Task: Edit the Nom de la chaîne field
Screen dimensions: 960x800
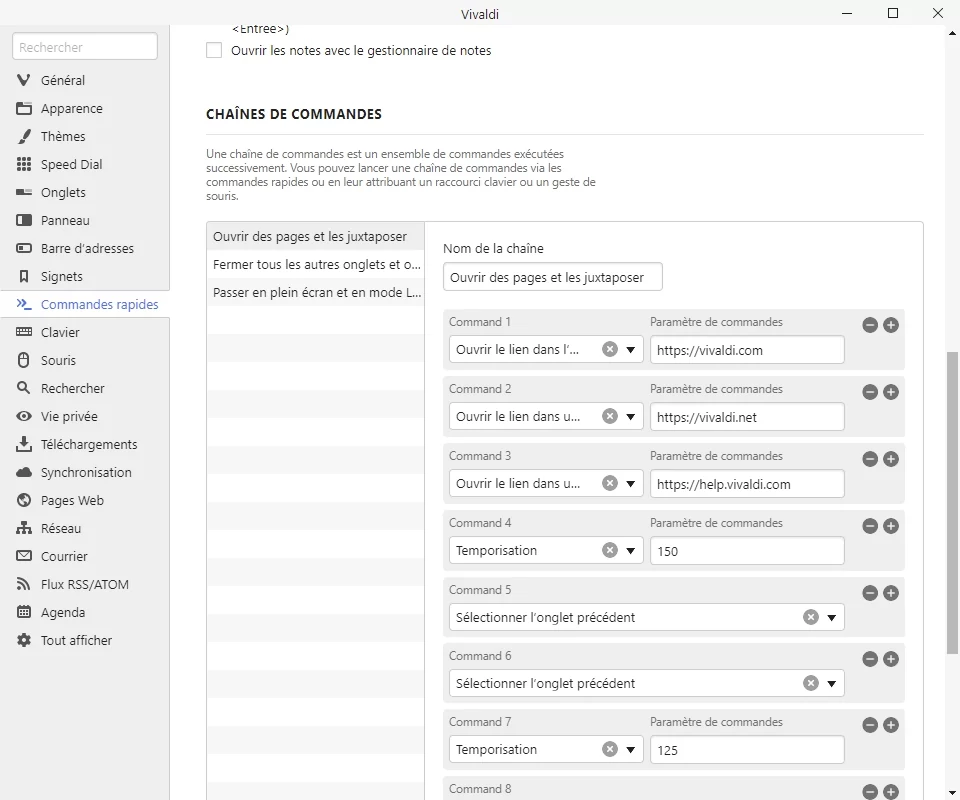Action: click(x=552, y=277)
